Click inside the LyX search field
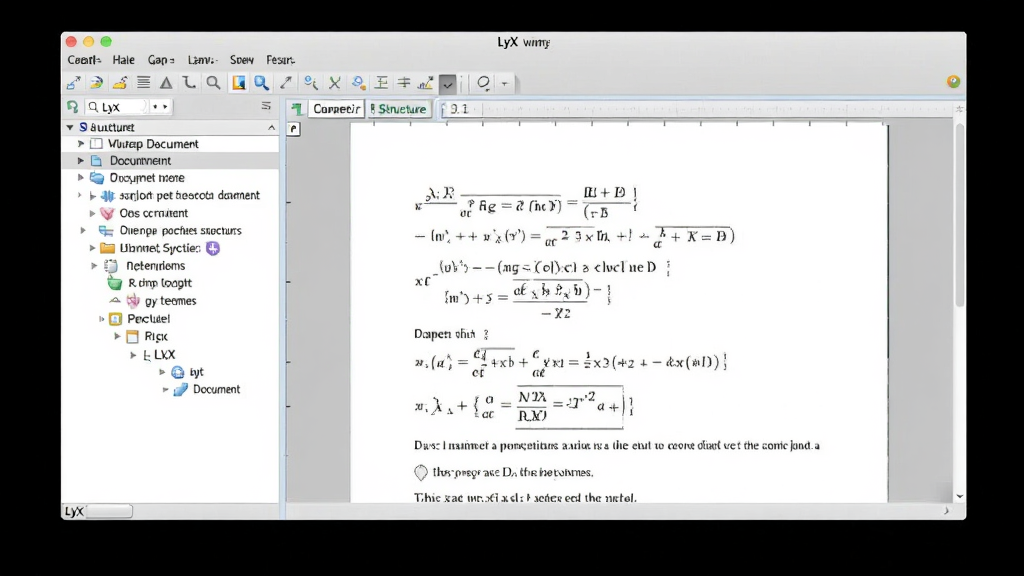 coord(118,106)
